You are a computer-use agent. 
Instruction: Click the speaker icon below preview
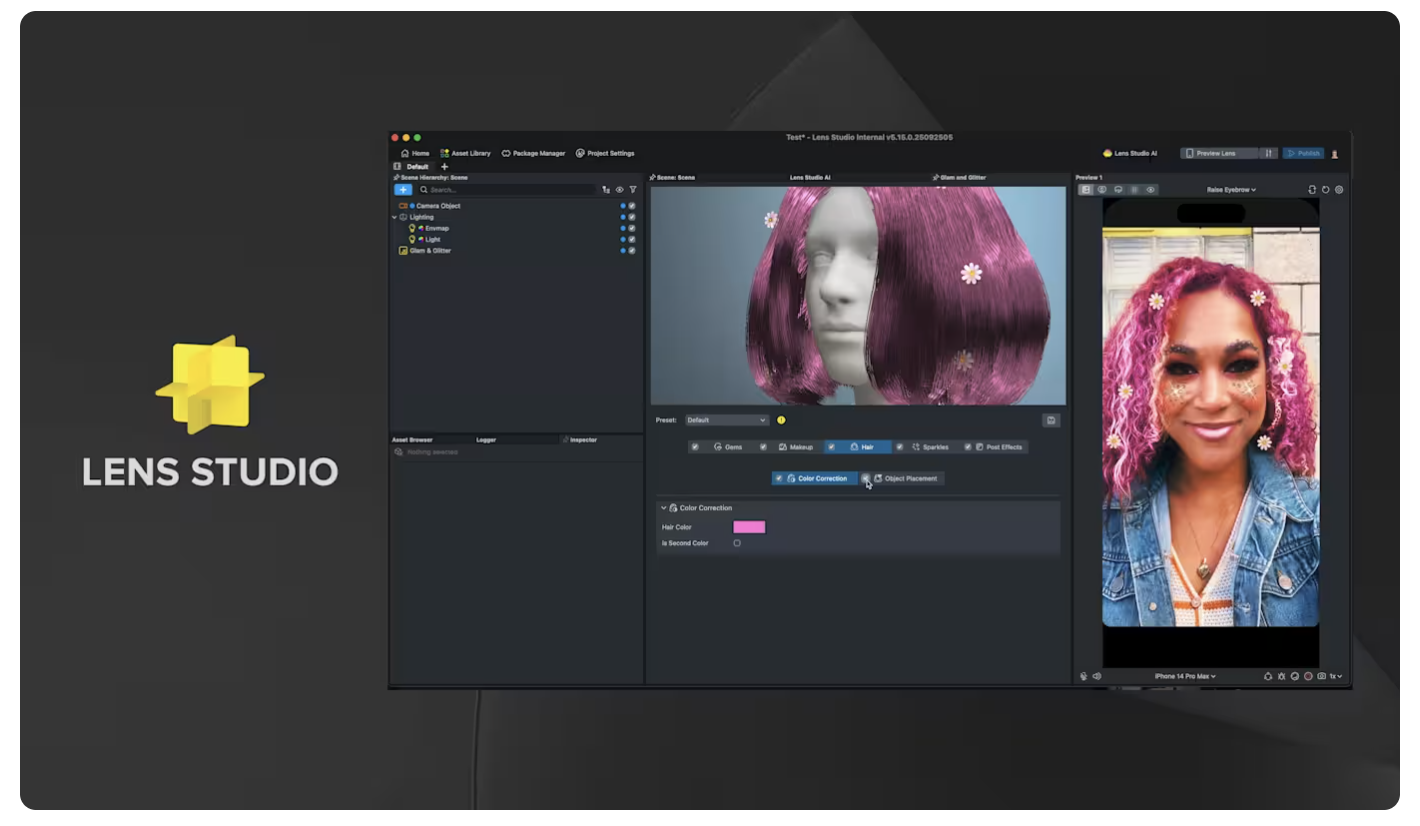[x=1097, y=676]
